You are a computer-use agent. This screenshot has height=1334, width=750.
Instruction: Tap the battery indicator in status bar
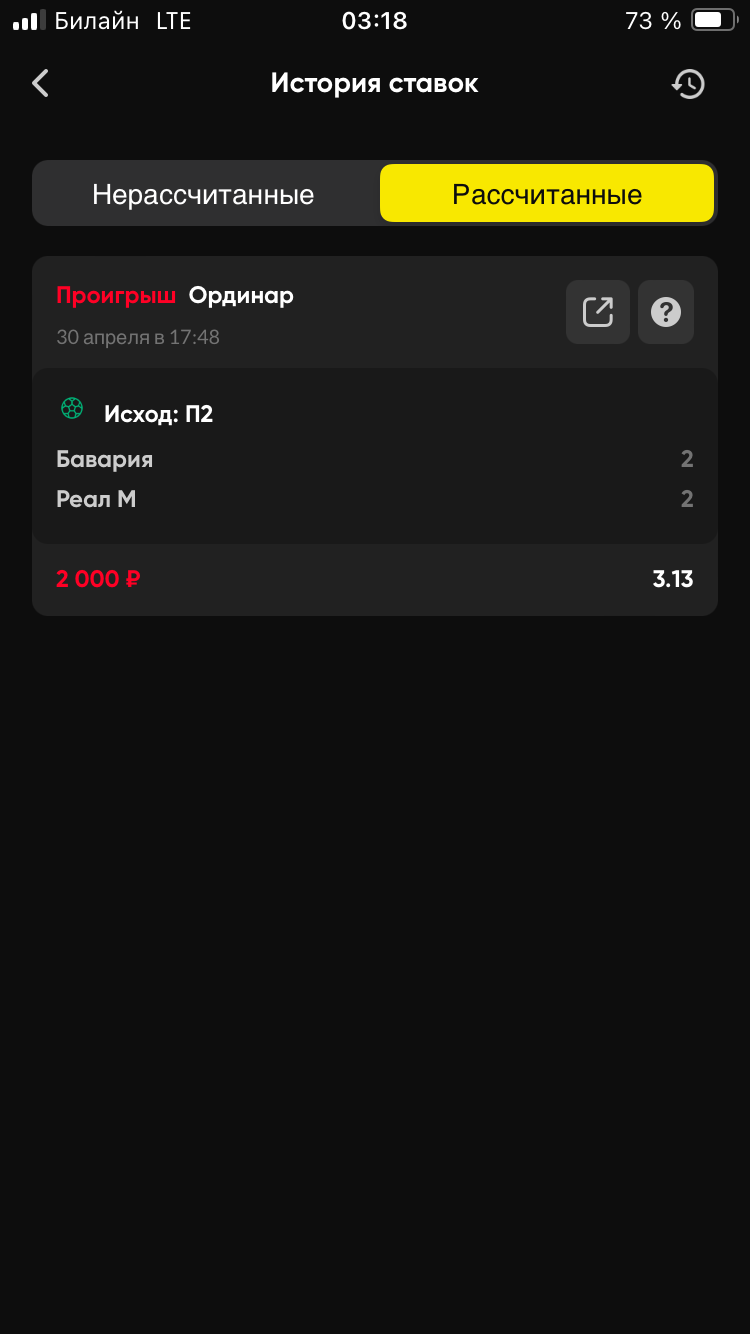pyautogui.click(x=713, y=20)
